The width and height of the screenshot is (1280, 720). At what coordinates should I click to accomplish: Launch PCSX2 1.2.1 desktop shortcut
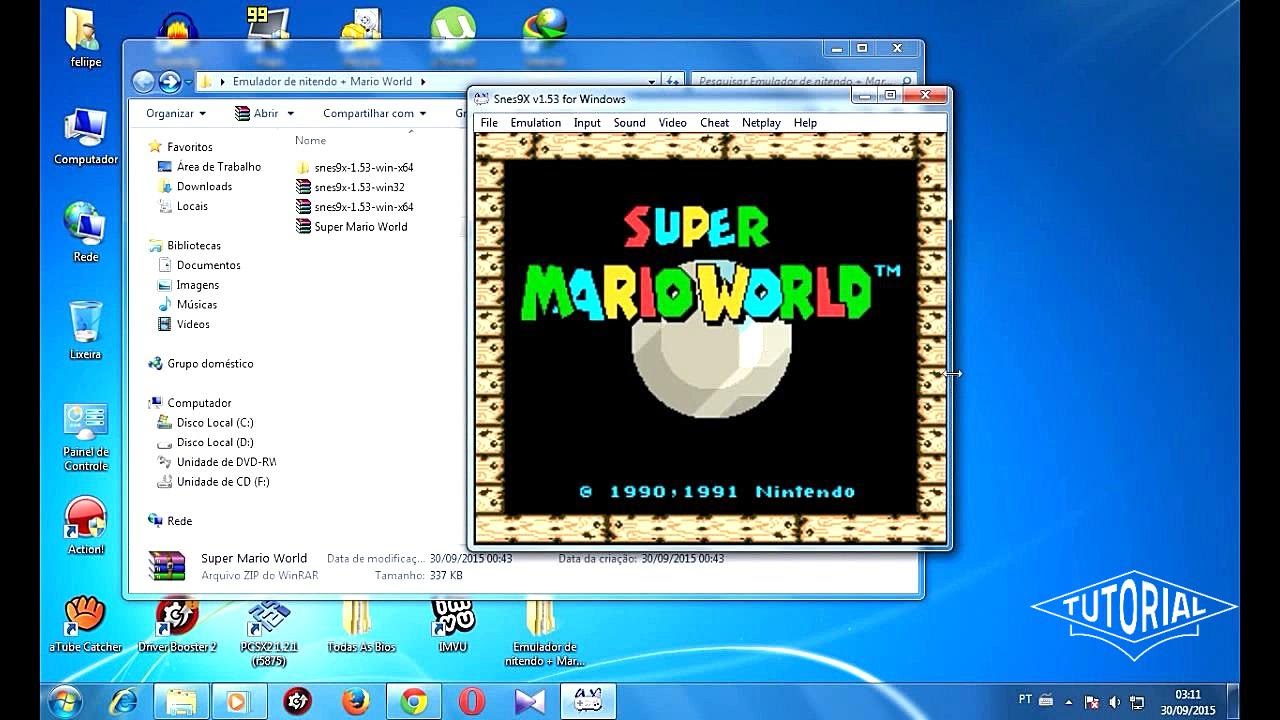[x=269, y=632]
